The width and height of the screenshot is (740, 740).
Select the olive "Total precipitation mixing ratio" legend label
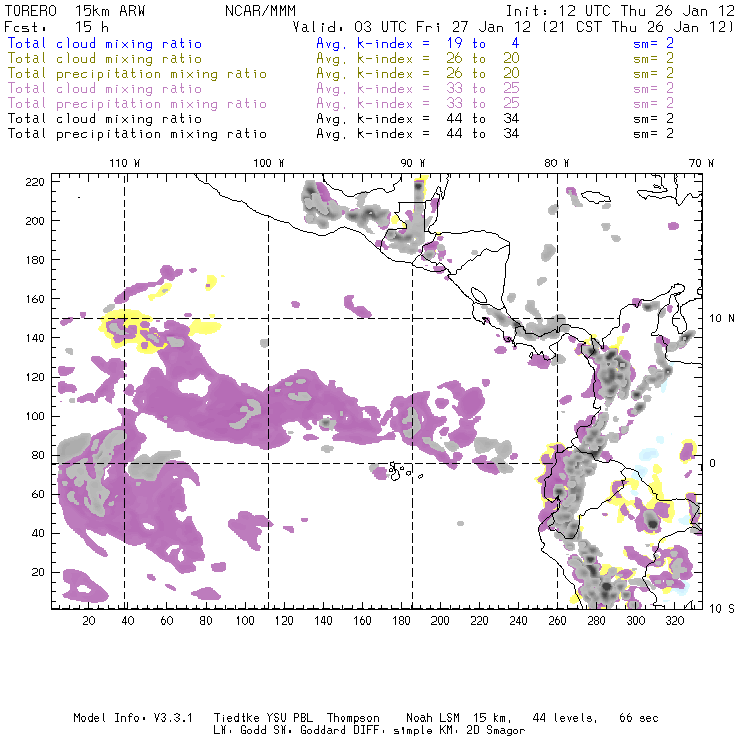click(x=137, y=74)
